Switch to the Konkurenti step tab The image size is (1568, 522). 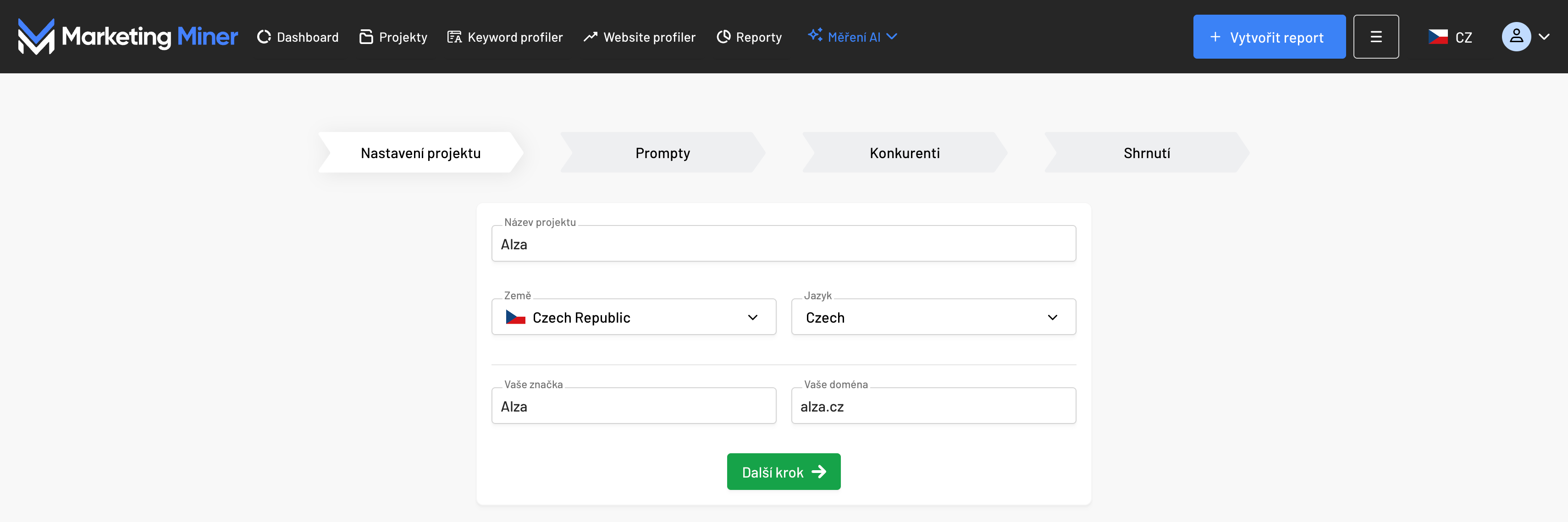click(904, 153)
